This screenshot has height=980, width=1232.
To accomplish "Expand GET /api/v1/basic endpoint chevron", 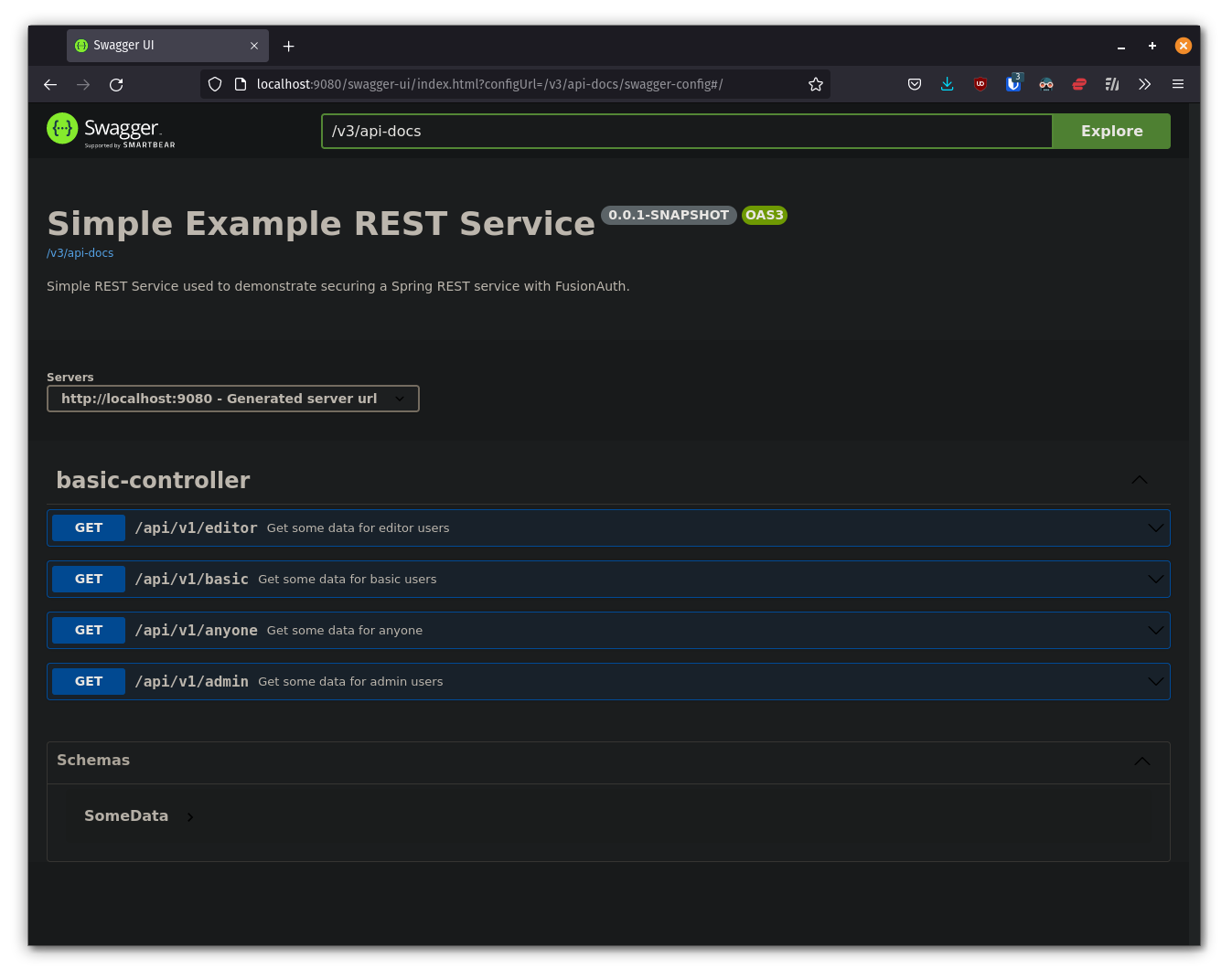I will point(1156,579).
